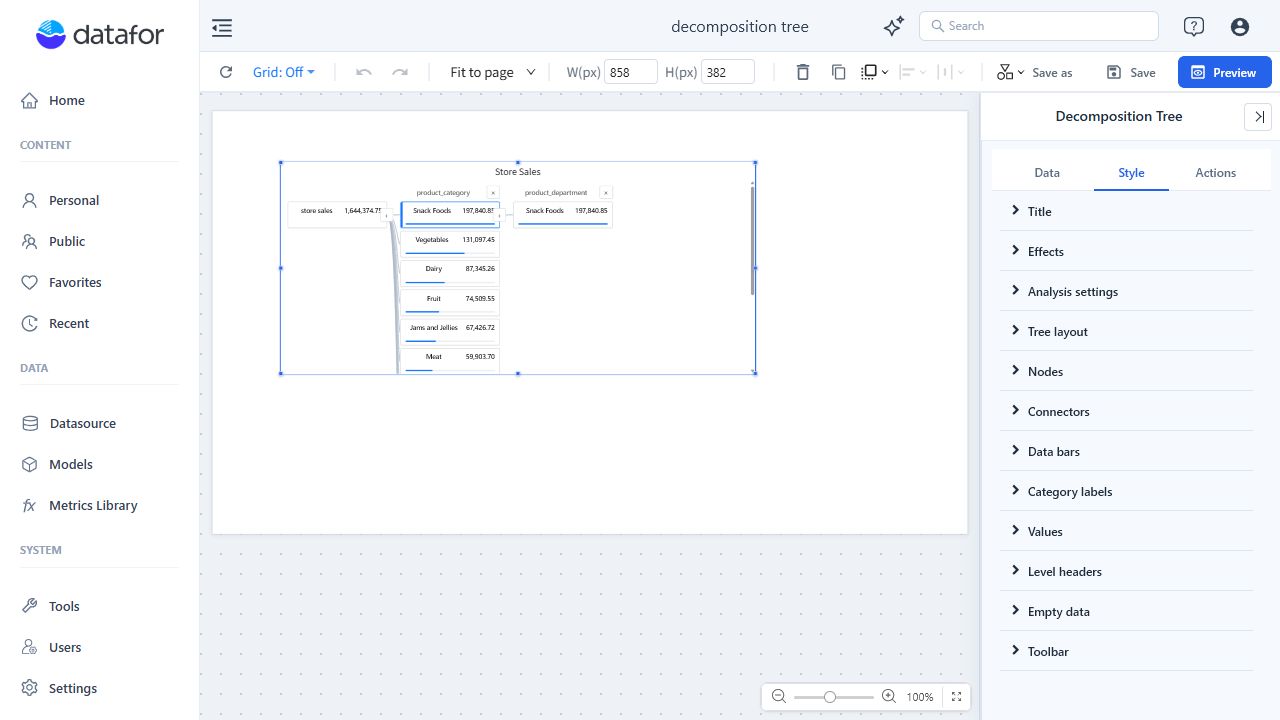Open the horizontal align dropdown icon
Viewport: 1280px width, 720px height.
tap(912, 72)
